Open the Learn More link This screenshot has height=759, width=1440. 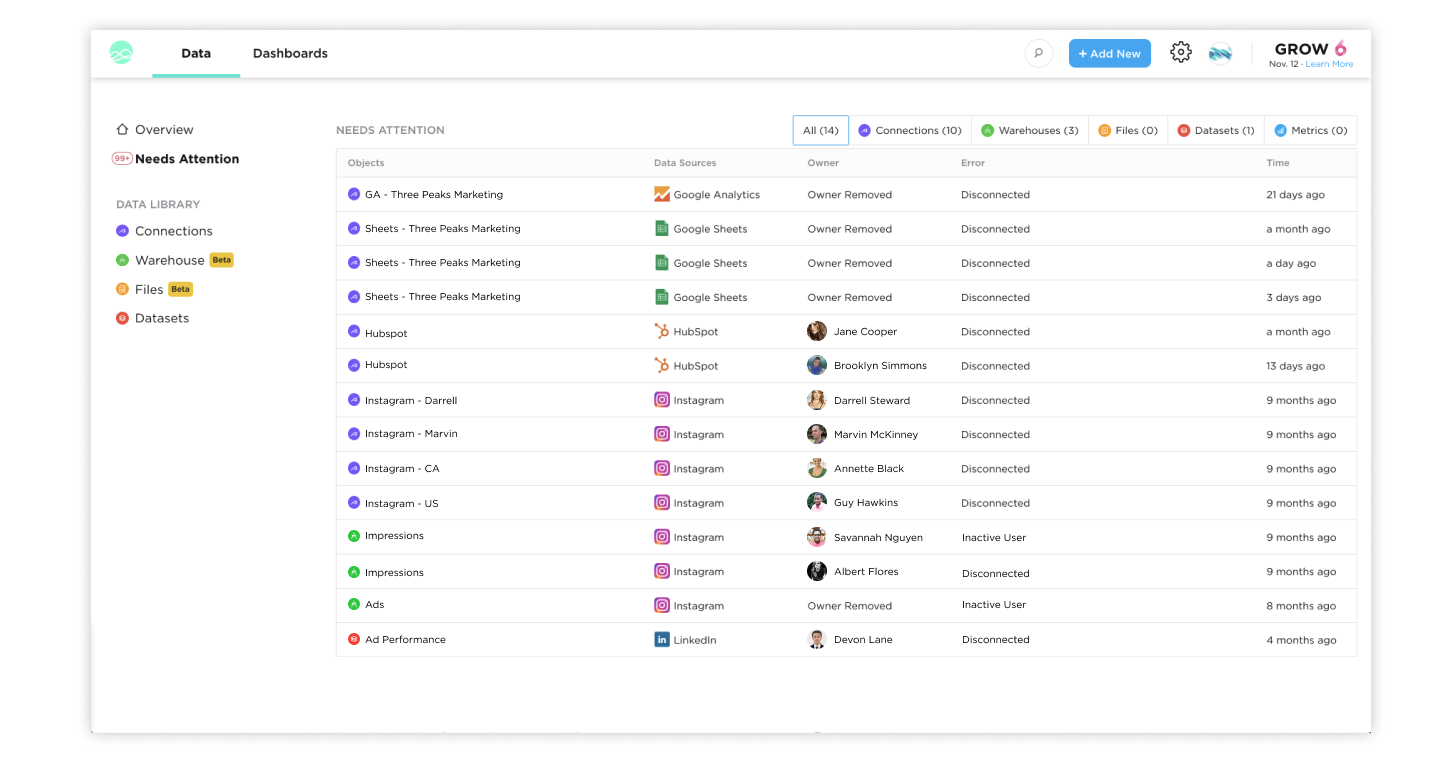click(x=1329, y=64)
